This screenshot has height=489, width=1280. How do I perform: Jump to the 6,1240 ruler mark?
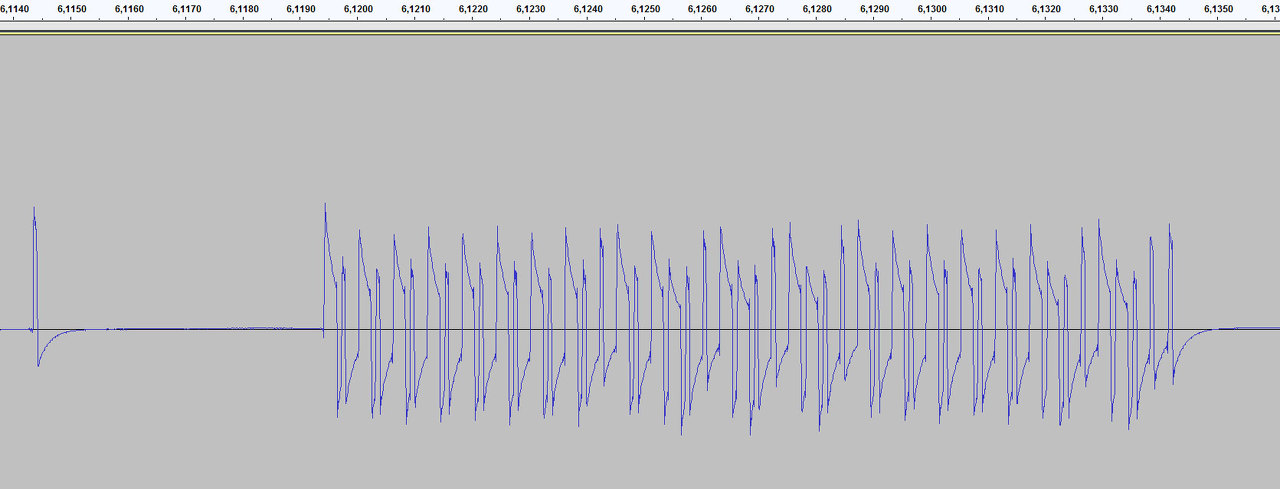coord(589,9)
